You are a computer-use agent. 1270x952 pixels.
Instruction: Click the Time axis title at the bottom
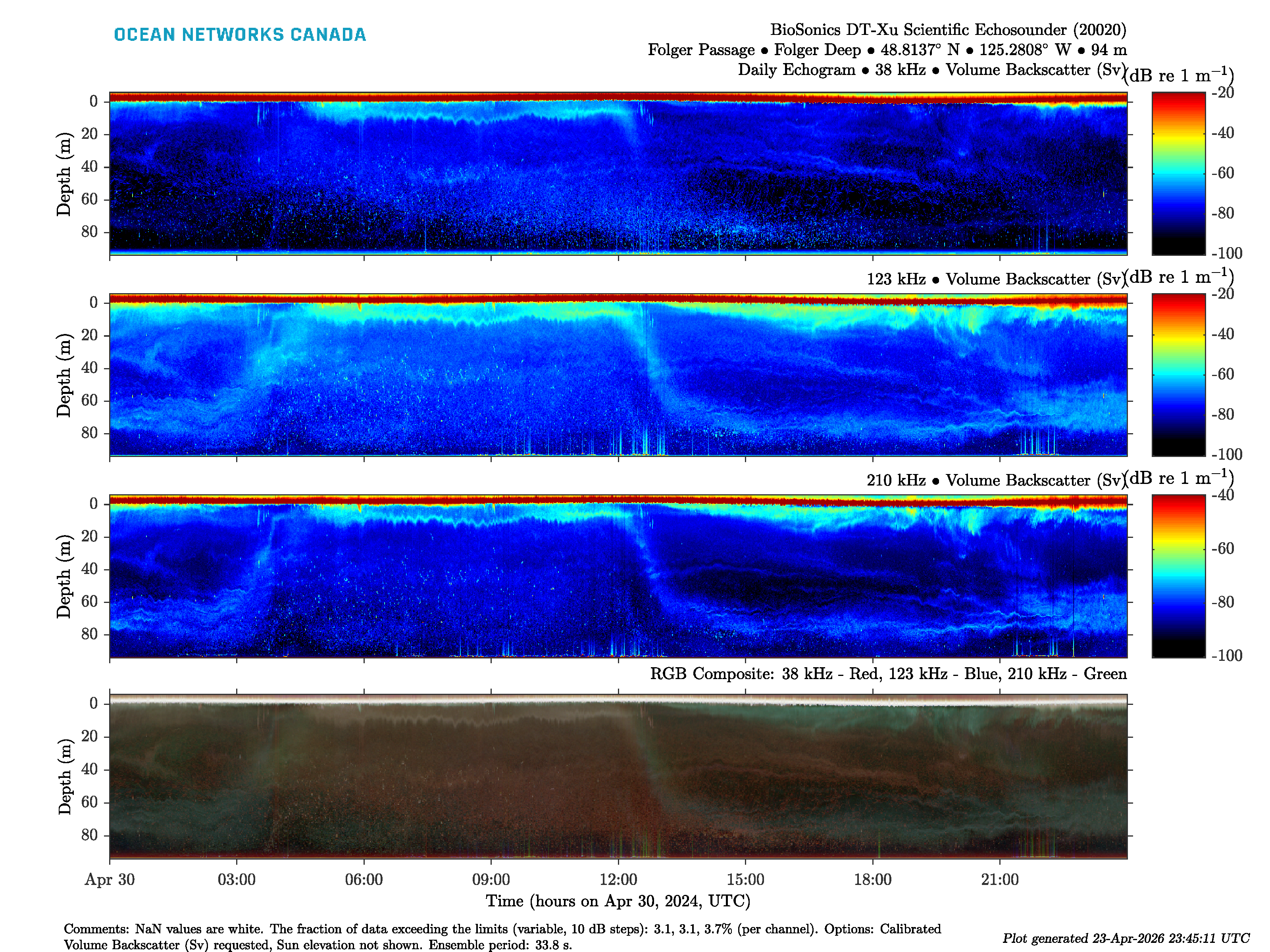pyautogui.click(x=618, y=901)
